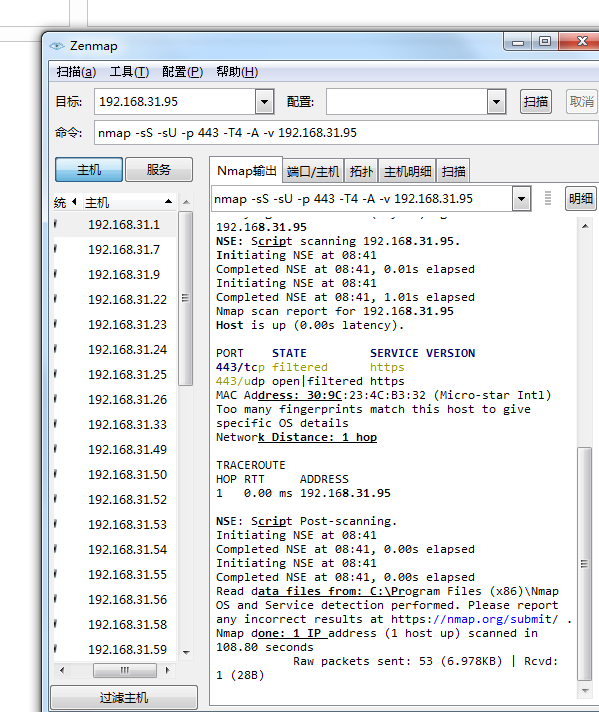Click the 取消 cancel button
The image size is (599, 712).
coord(581,102)
